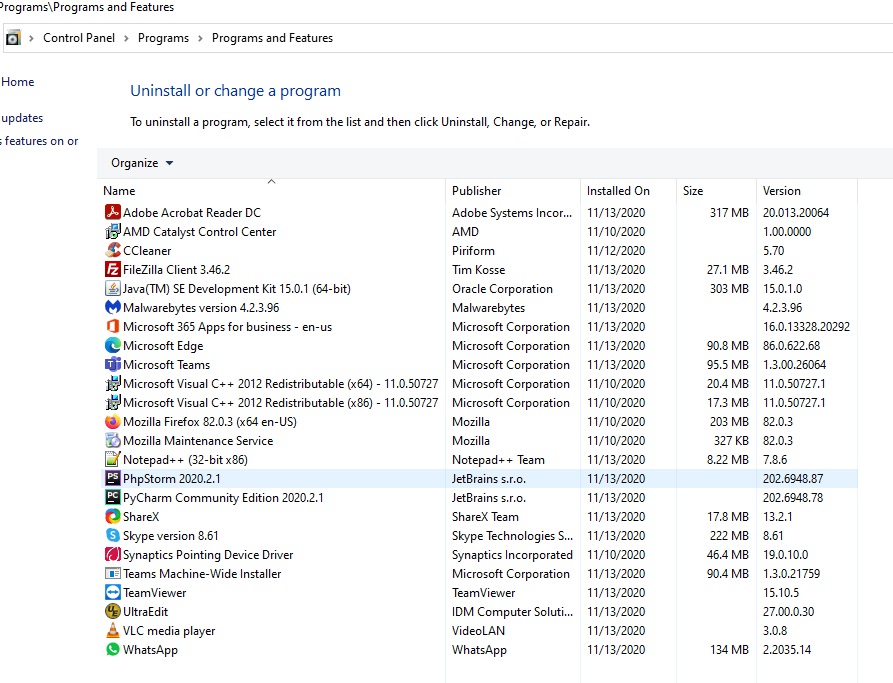
Task: Open the updates link in sidebar
Action: click(22, 118)
